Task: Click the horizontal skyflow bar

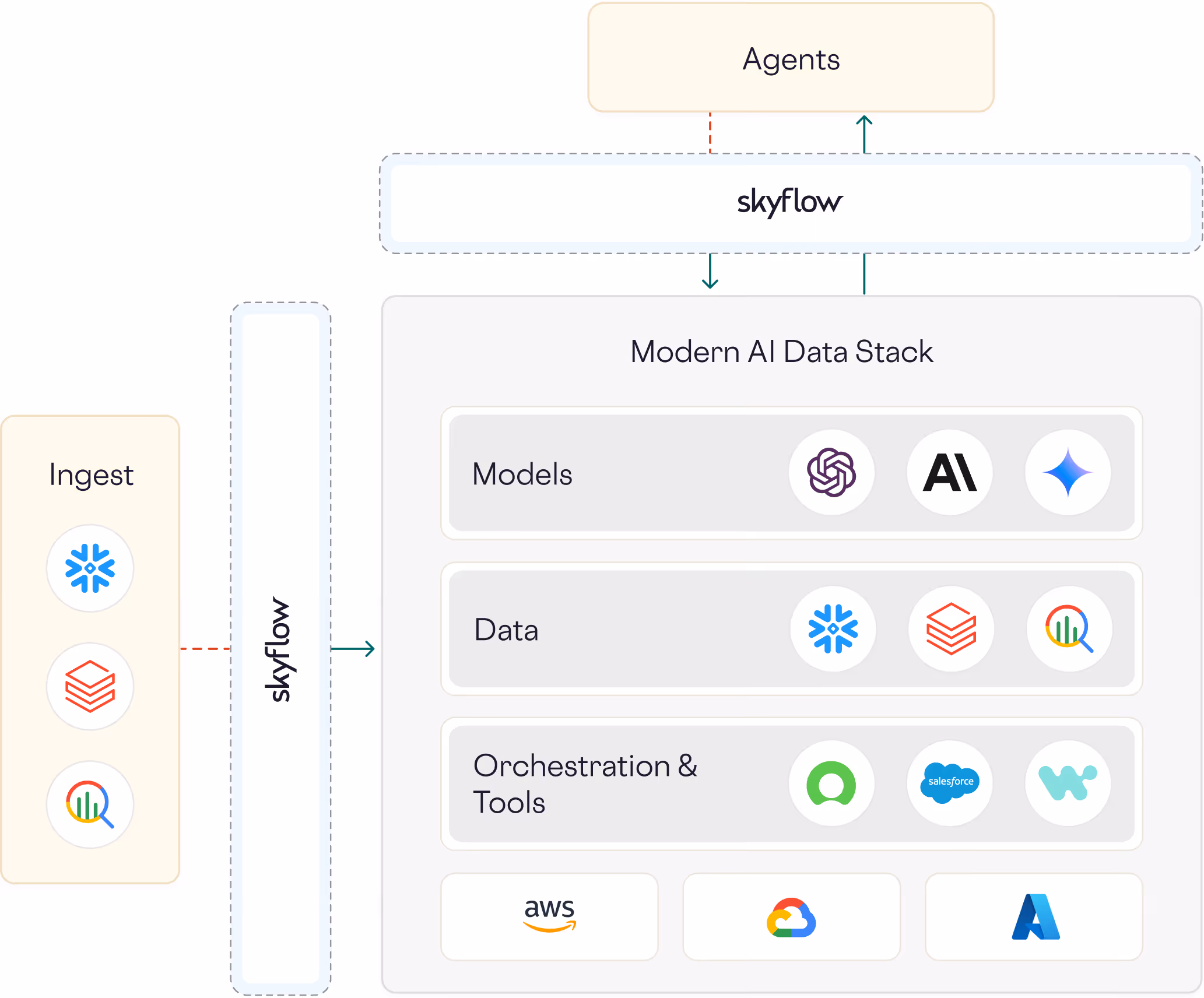Action: (791, 202)
